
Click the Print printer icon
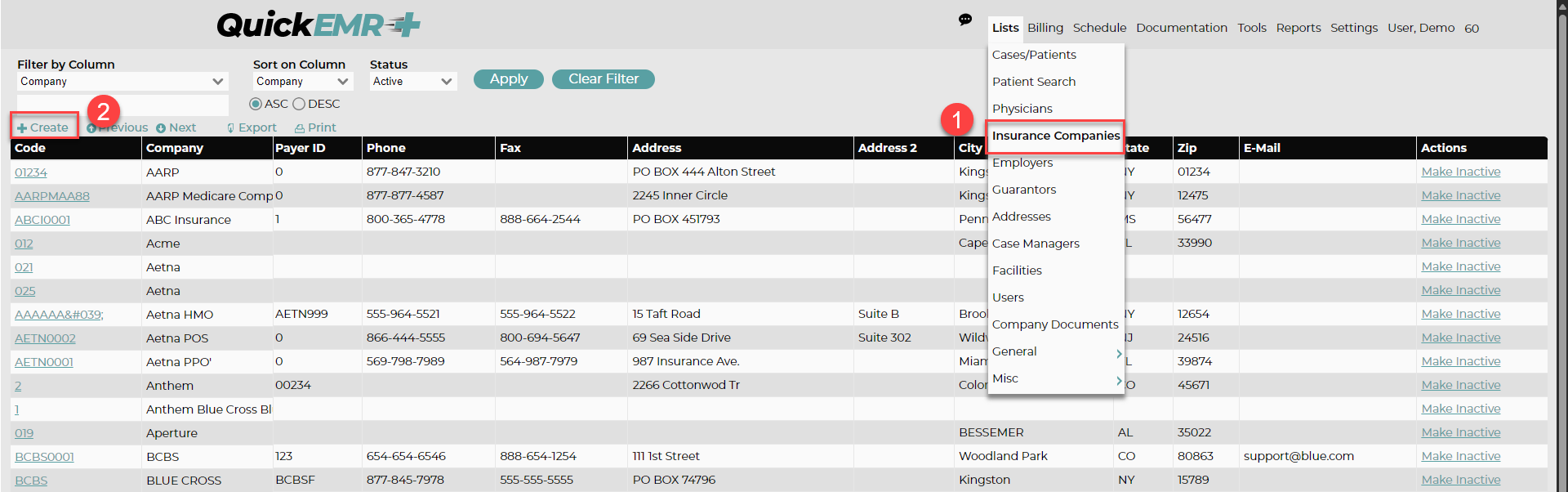click(300, 128)
